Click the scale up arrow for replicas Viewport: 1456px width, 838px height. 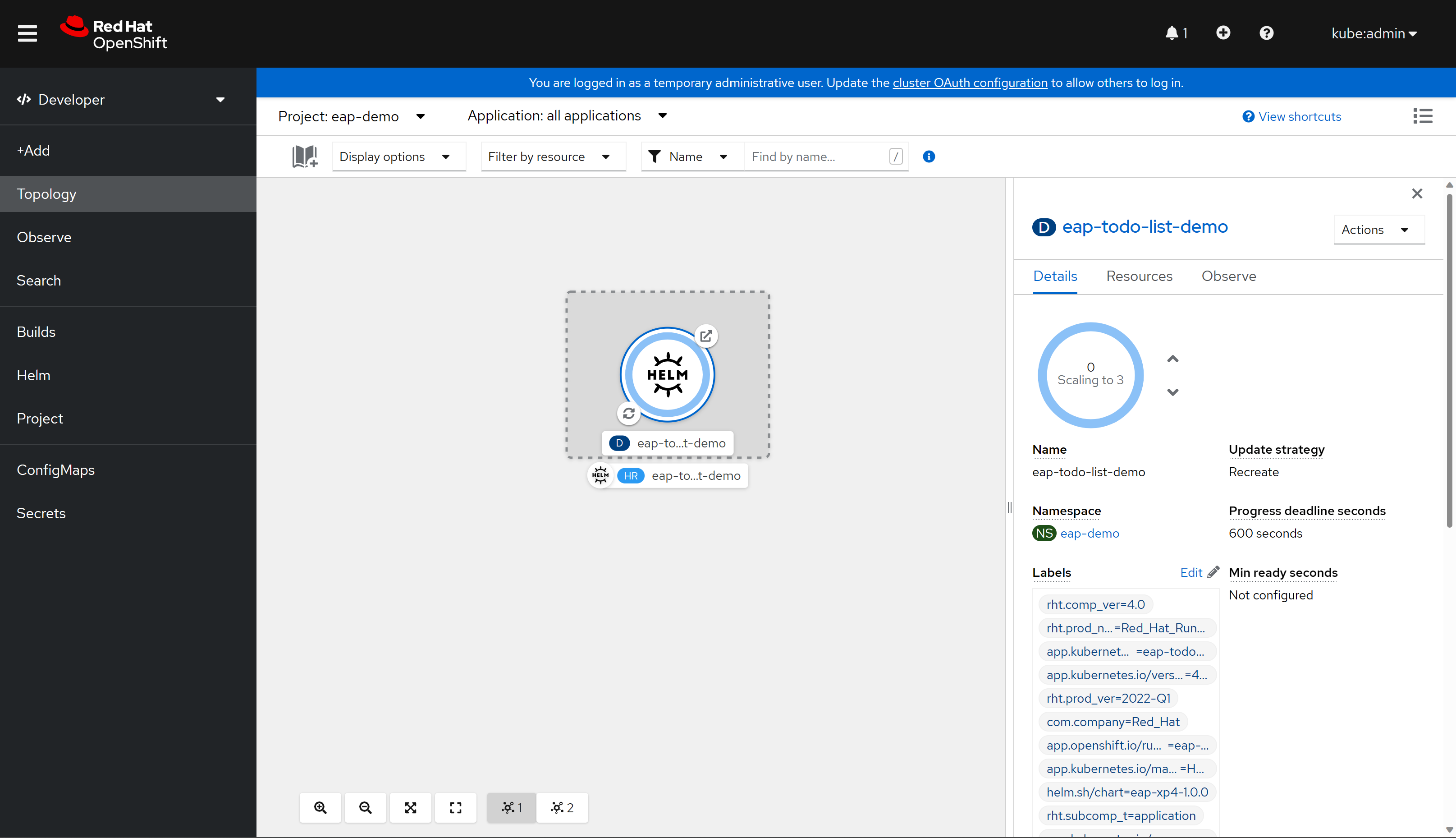[x=1173, y=358]
